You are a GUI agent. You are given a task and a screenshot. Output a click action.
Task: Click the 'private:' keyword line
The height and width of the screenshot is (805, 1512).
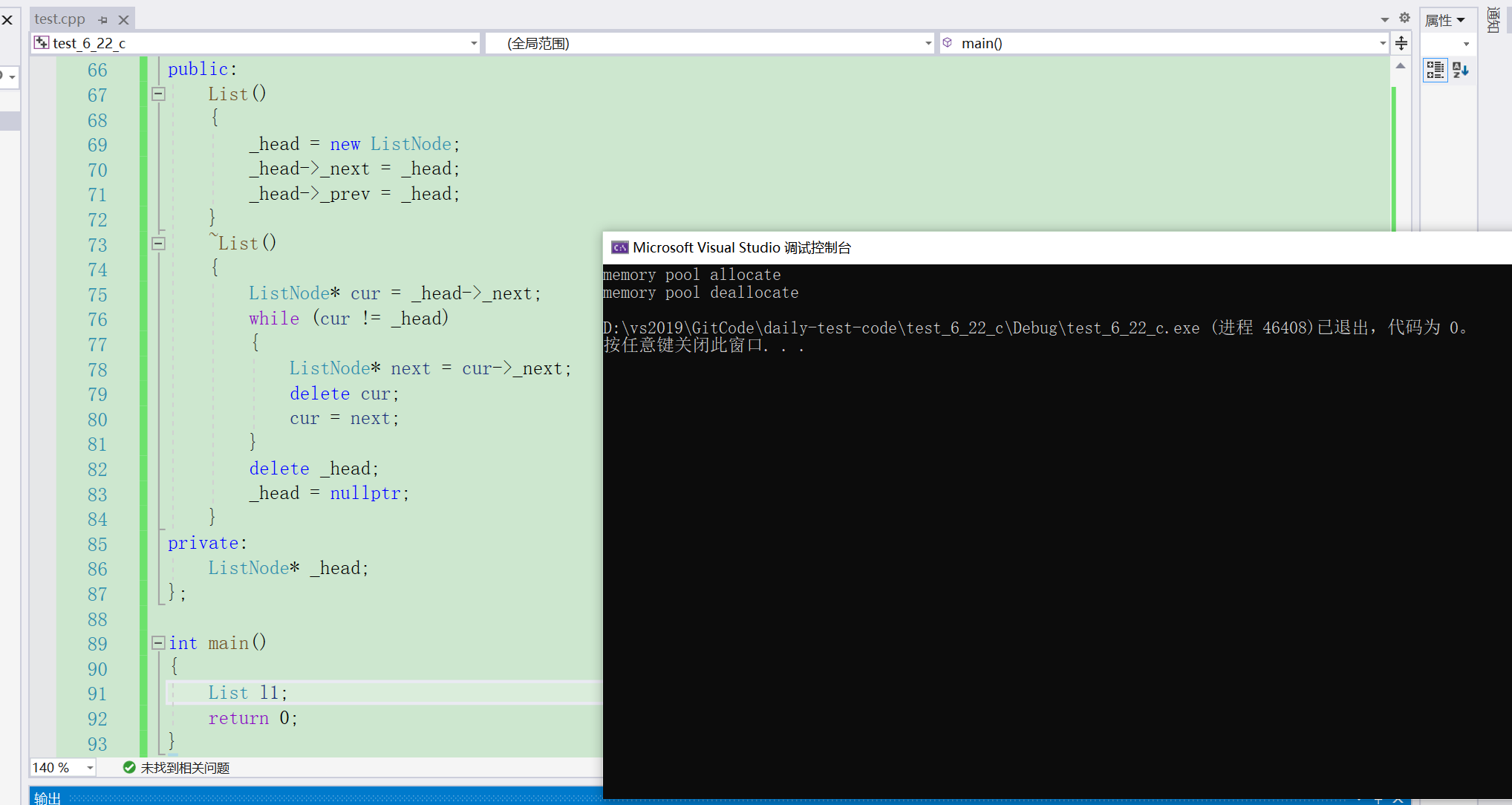[x=207, y=544]
